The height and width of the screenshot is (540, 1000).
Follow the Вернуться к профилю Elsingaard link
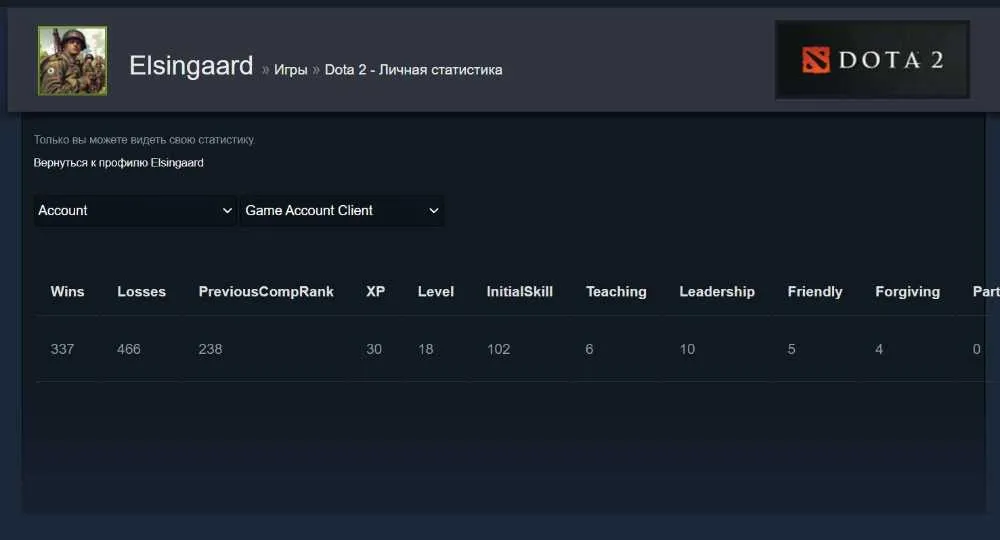coord(119,163)
